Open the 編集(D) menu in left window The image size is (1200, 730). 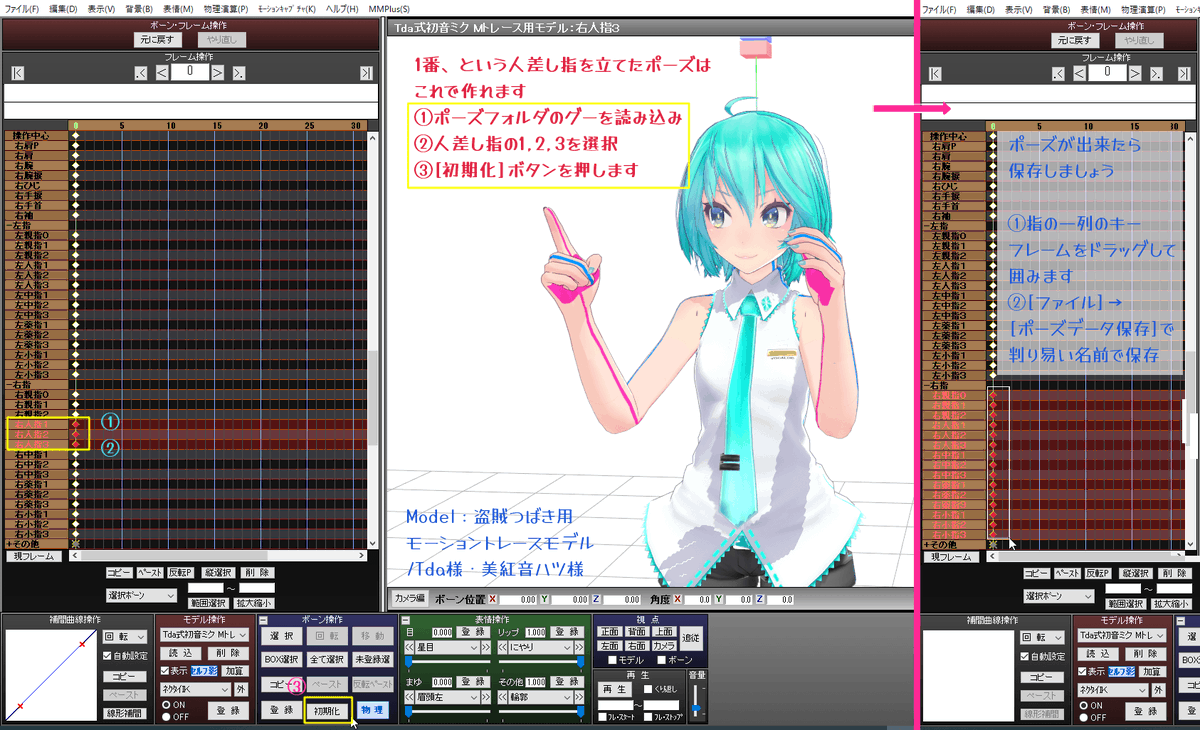pos(65,9)
